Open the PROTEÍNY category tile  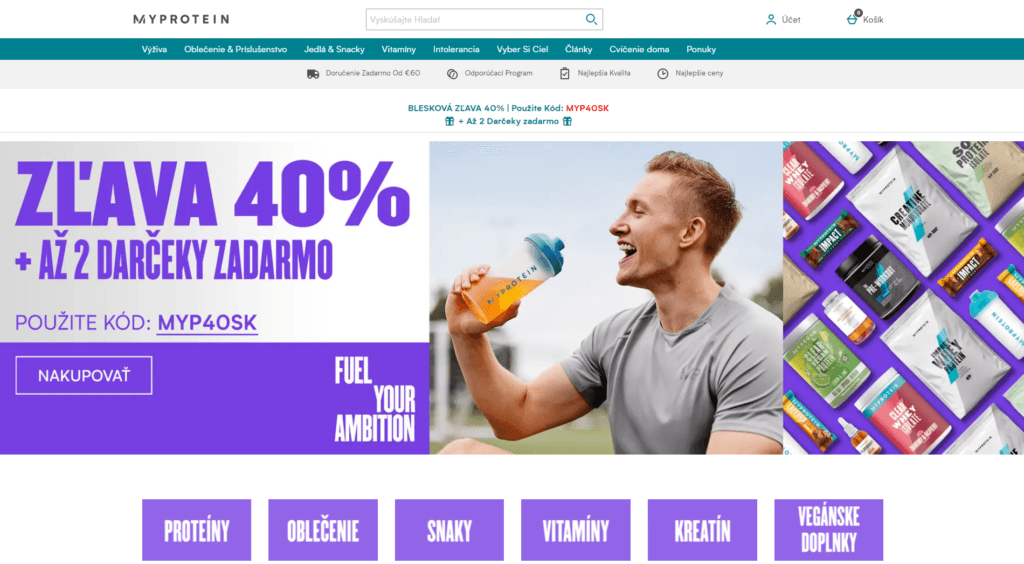tap(197, 530)
